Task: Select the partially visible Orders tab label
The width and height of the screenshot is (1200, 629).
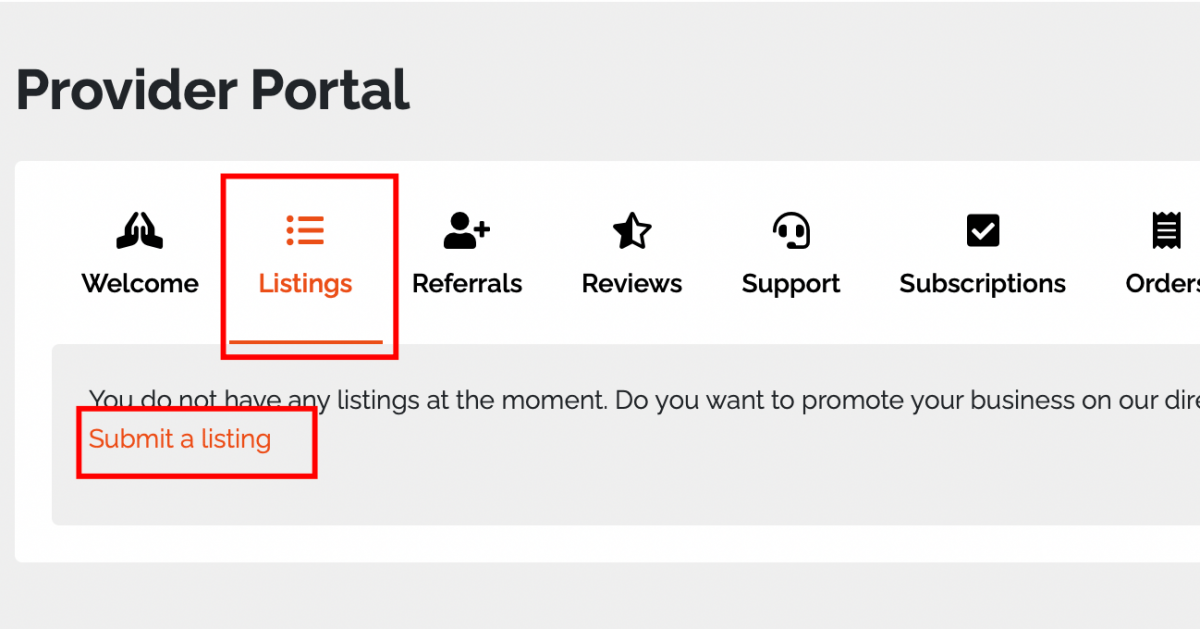Action: pos(1163,284)
